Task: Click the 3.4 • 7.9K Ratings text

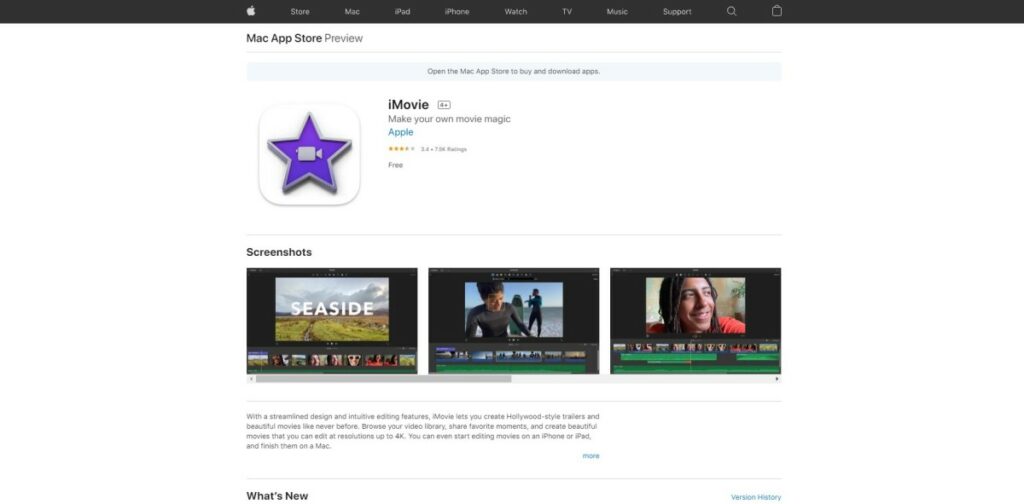Action: pyautogui.click(x=443, y=150)
